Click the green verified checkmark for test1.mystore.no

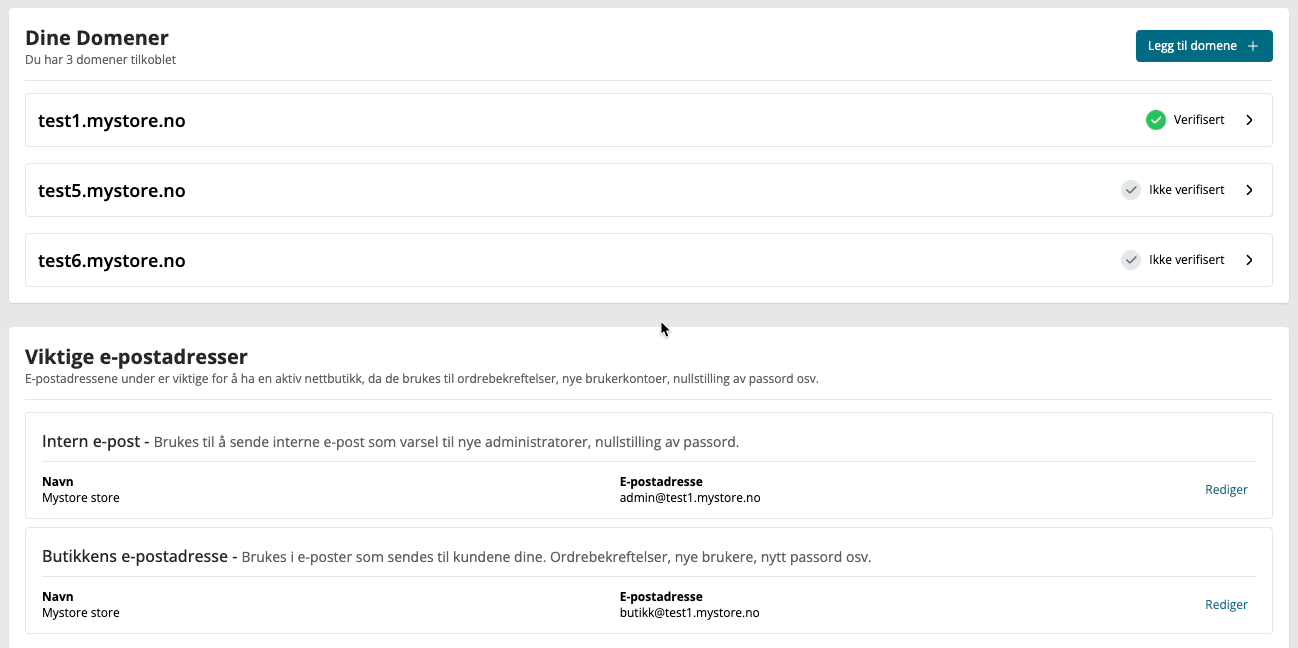click(1156, 120)
